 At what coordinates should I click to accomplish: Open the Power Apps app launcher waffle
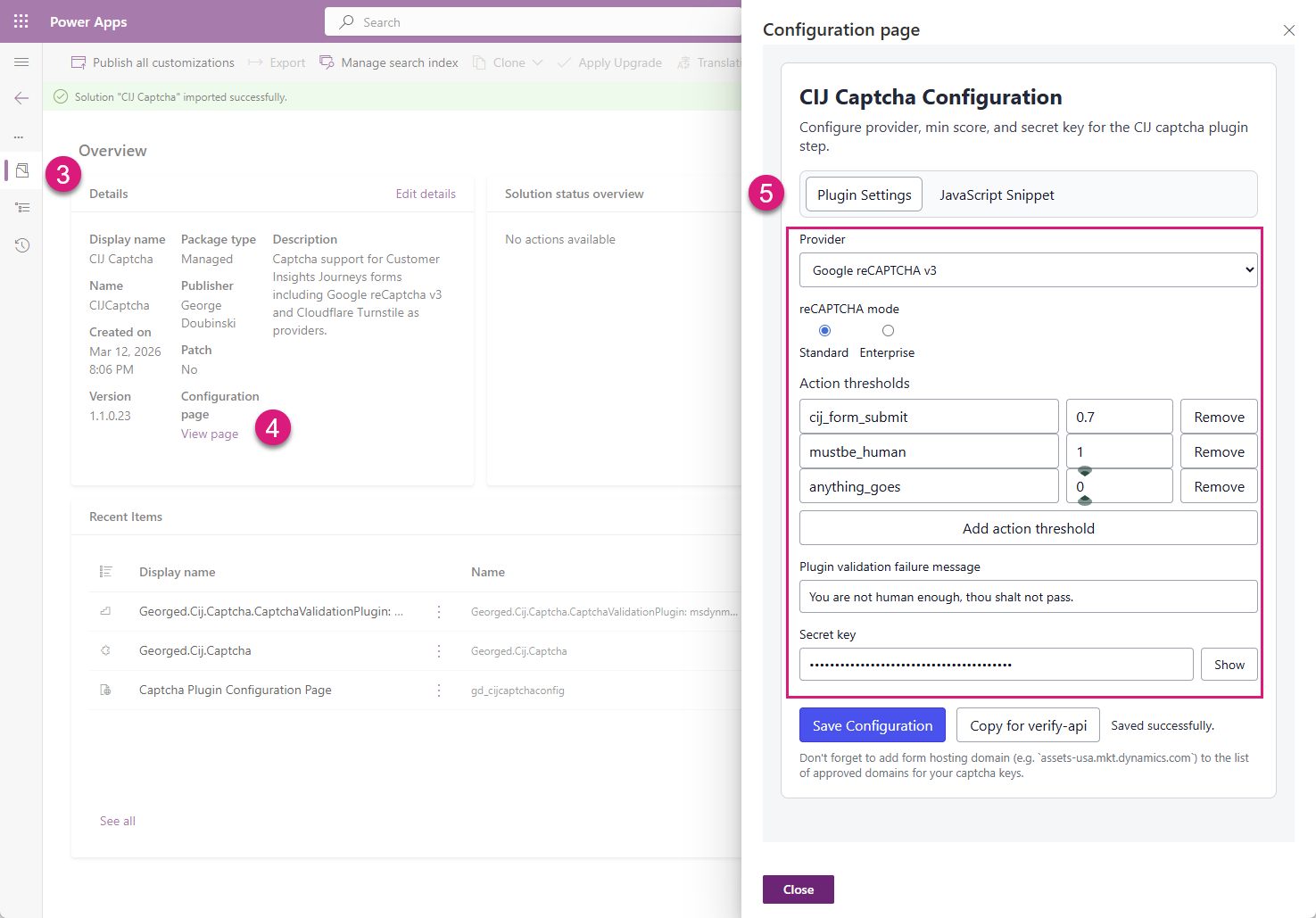tap(21, 21)
